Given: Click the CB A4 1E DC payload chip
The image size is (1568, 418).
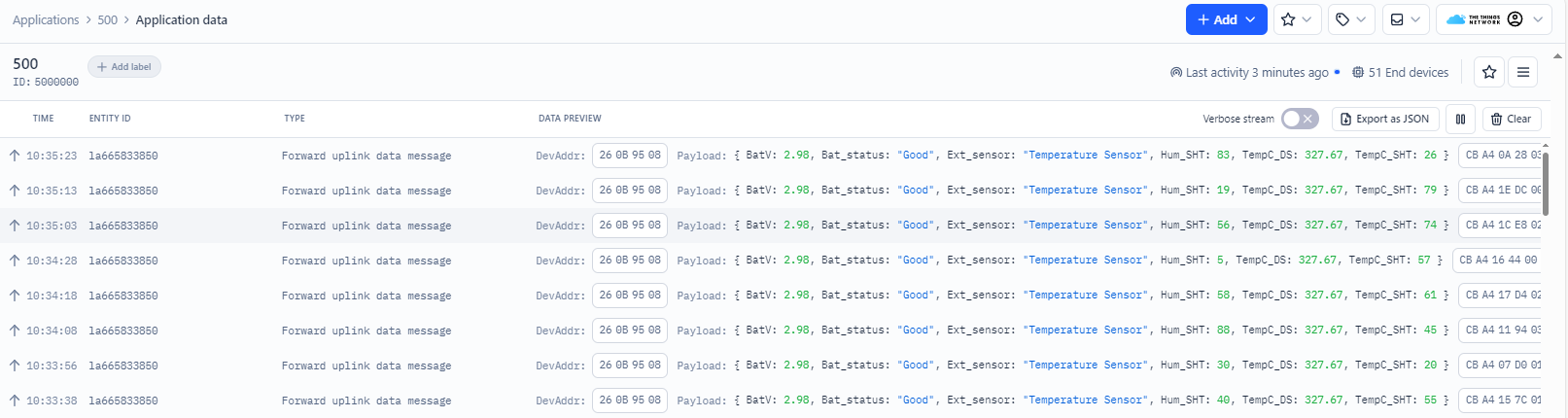Looking at the screenshot, I should tap(1500, 191).
